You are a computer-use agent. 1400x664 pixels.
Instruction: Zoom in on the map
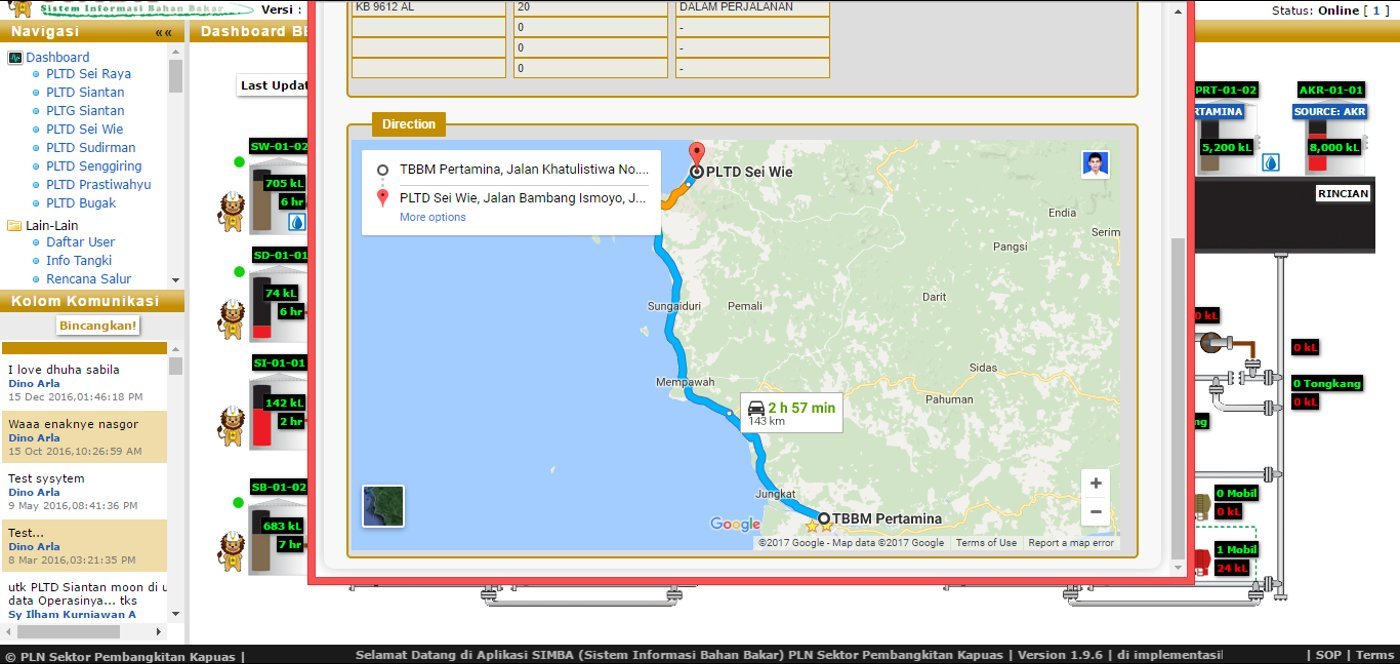tap(1095, 483)
